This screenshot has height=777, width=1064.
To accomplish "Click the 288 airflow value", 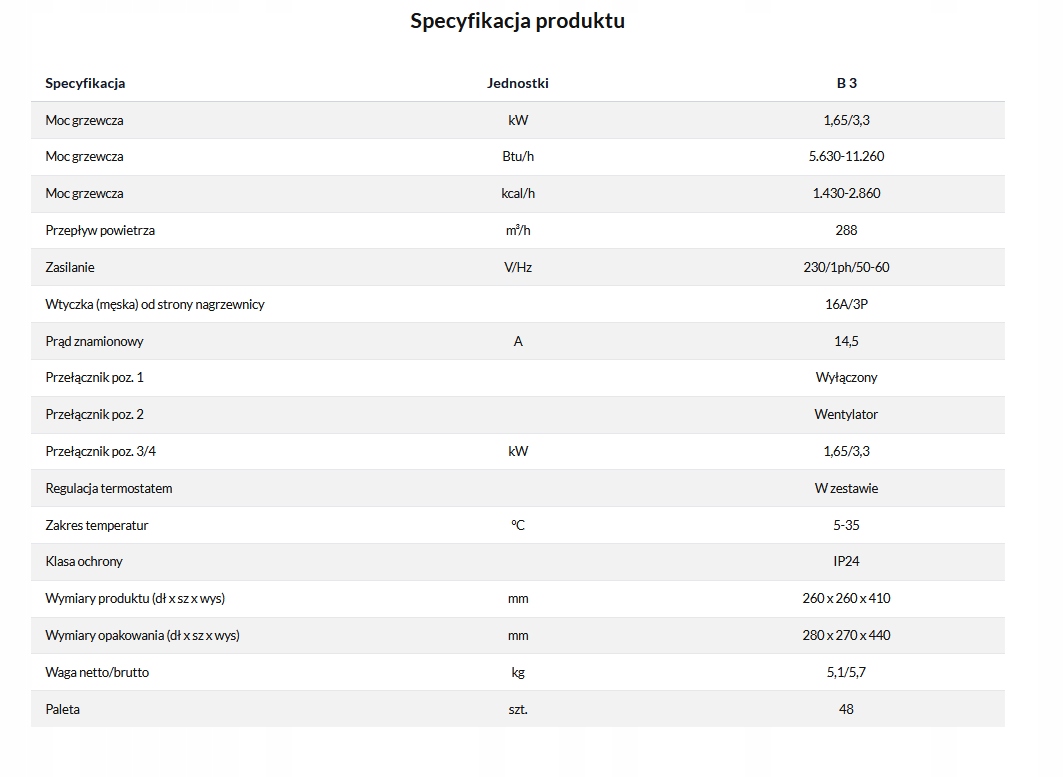I will (846, 230).
